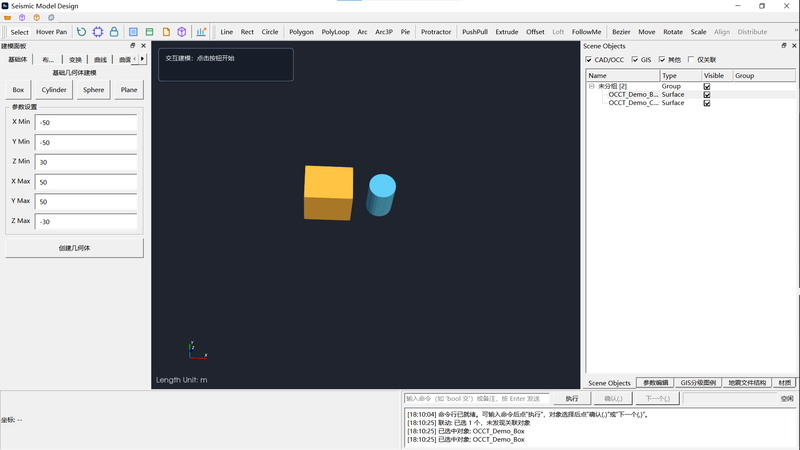Click the orange open-folder icon in top bar
The image size is (800, 450).
tap(7, 18)
